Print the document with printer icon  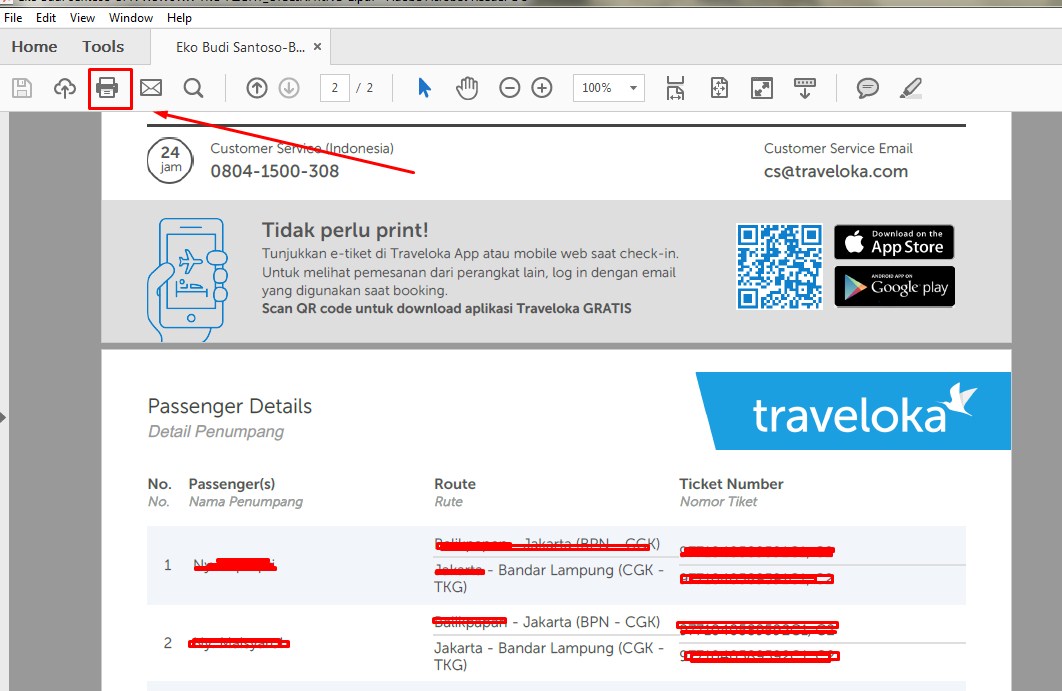point(107,87)
